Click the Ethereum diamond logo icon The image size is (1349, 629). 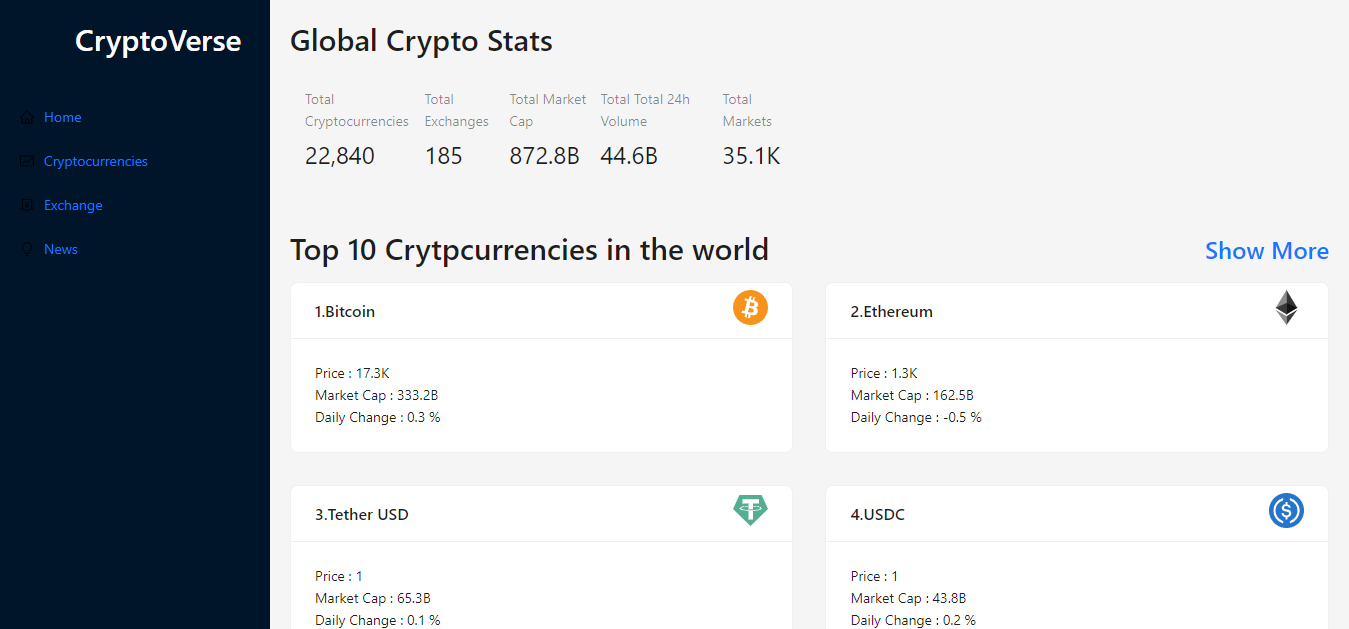(1286, 307)
